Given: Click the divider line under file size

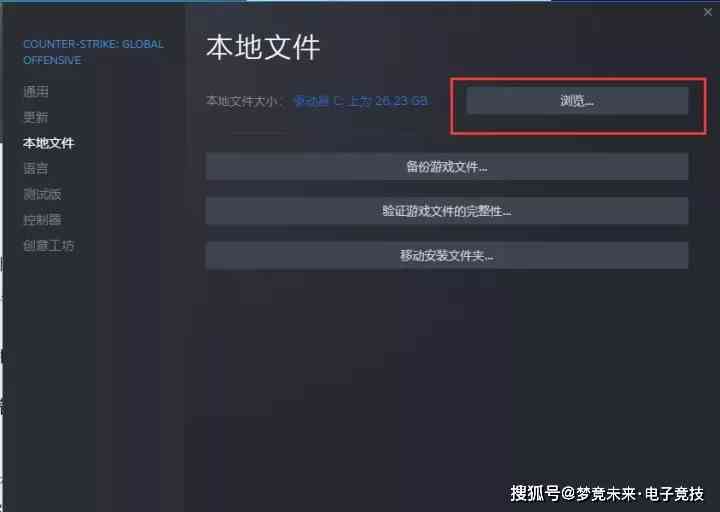Looking at the screenshot, I should click(x=259, y=134).
